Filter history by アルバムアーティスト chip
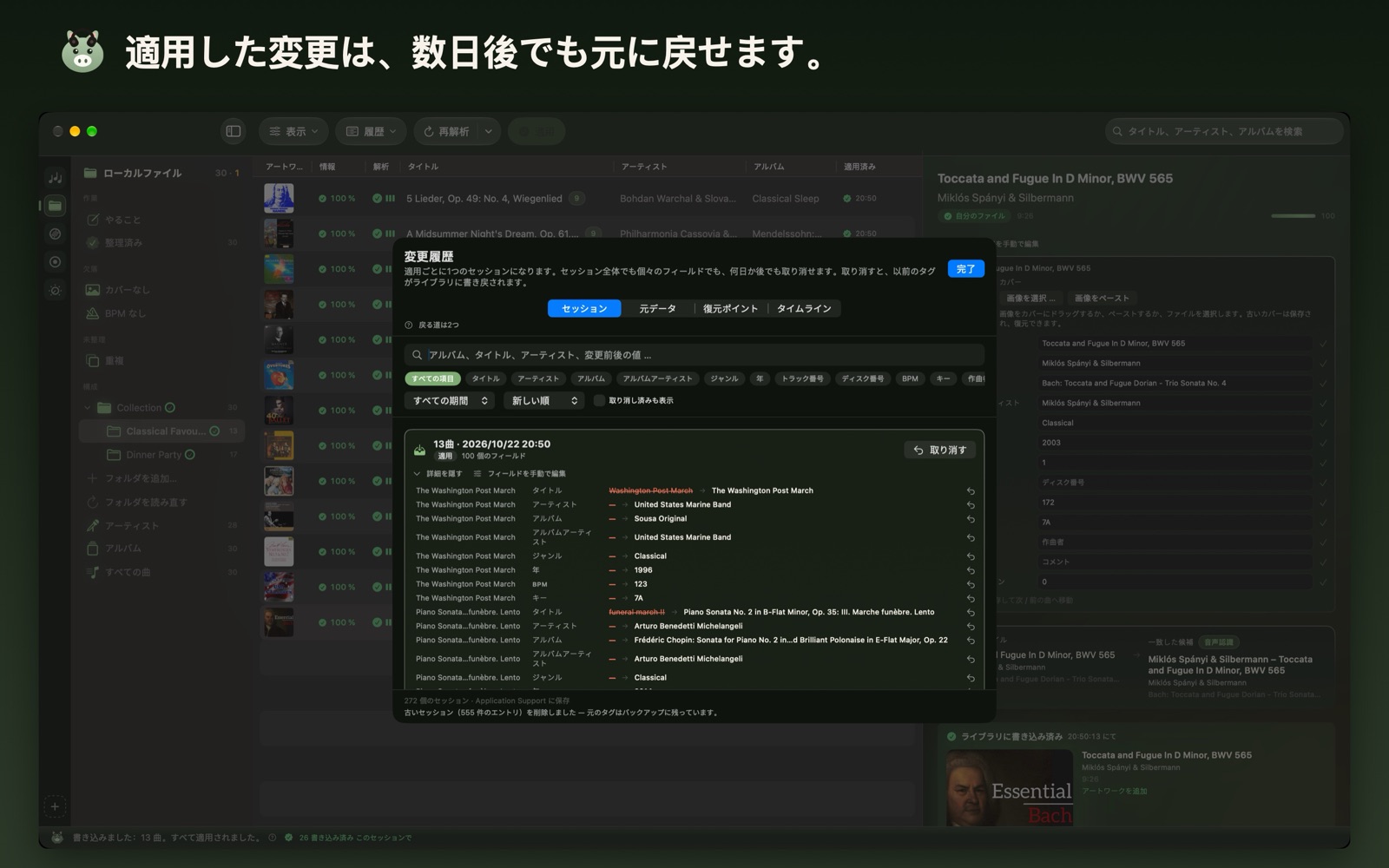This screenshot has height=868, width=1389. pos(658,378)
